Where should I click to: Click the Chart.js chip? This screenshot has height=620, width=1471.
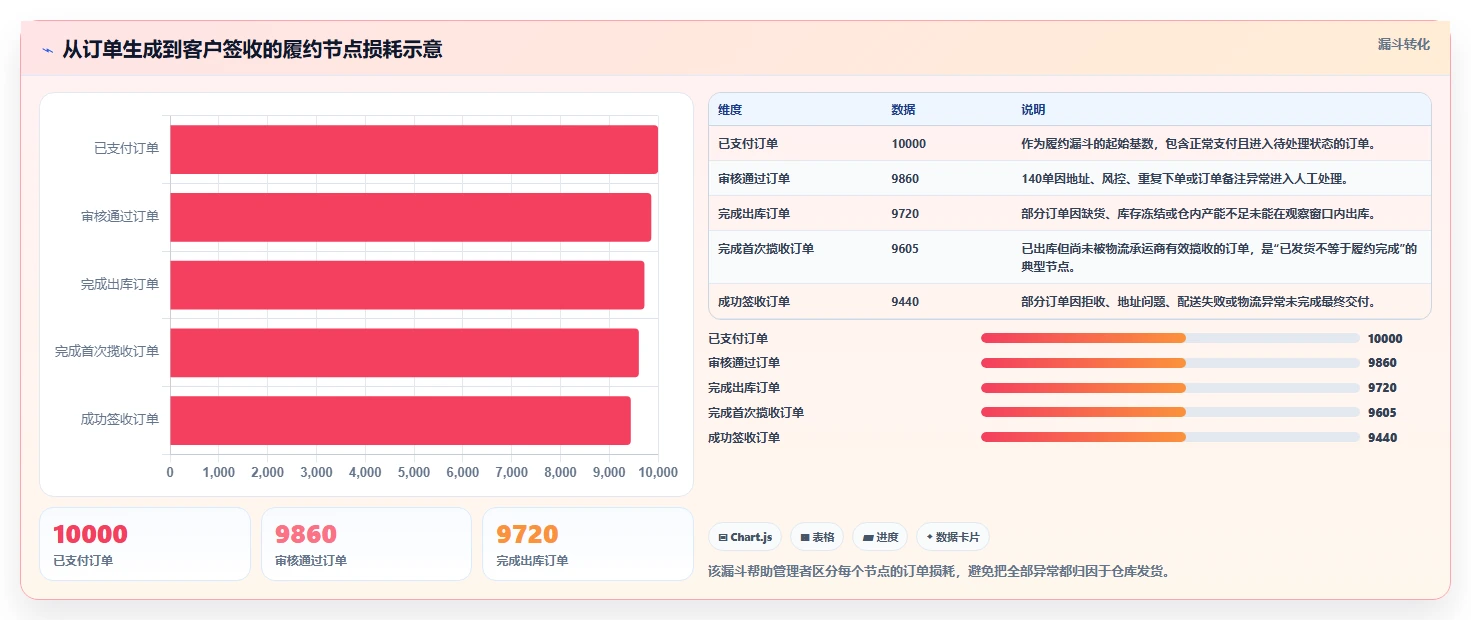745,537
